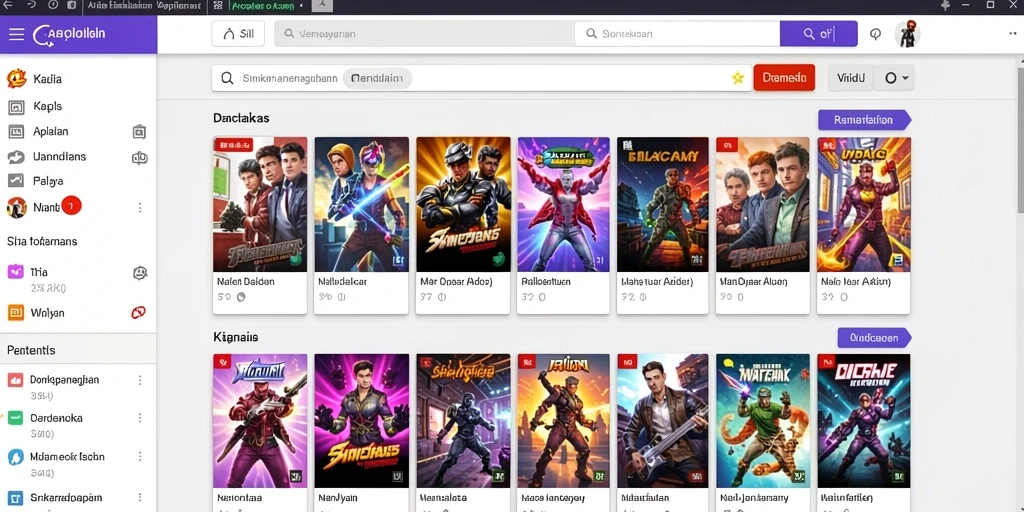Open the Wolyan sidebar entry
1024x512 pixels.
(47, 313)
